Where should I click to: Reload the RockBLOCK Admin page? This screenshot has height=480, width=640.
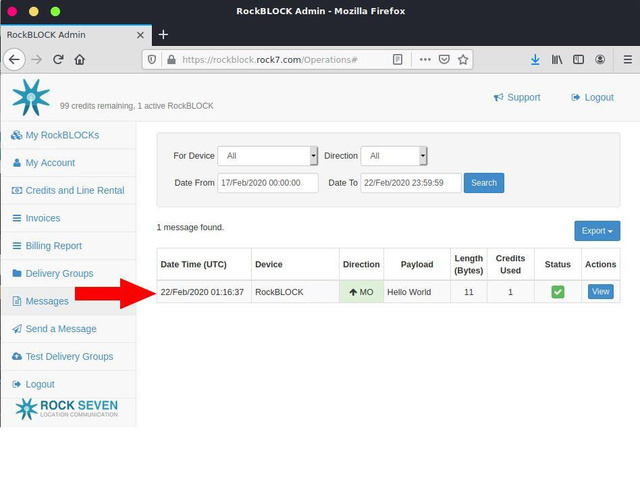pyautogui.click(x=58, y=60)
